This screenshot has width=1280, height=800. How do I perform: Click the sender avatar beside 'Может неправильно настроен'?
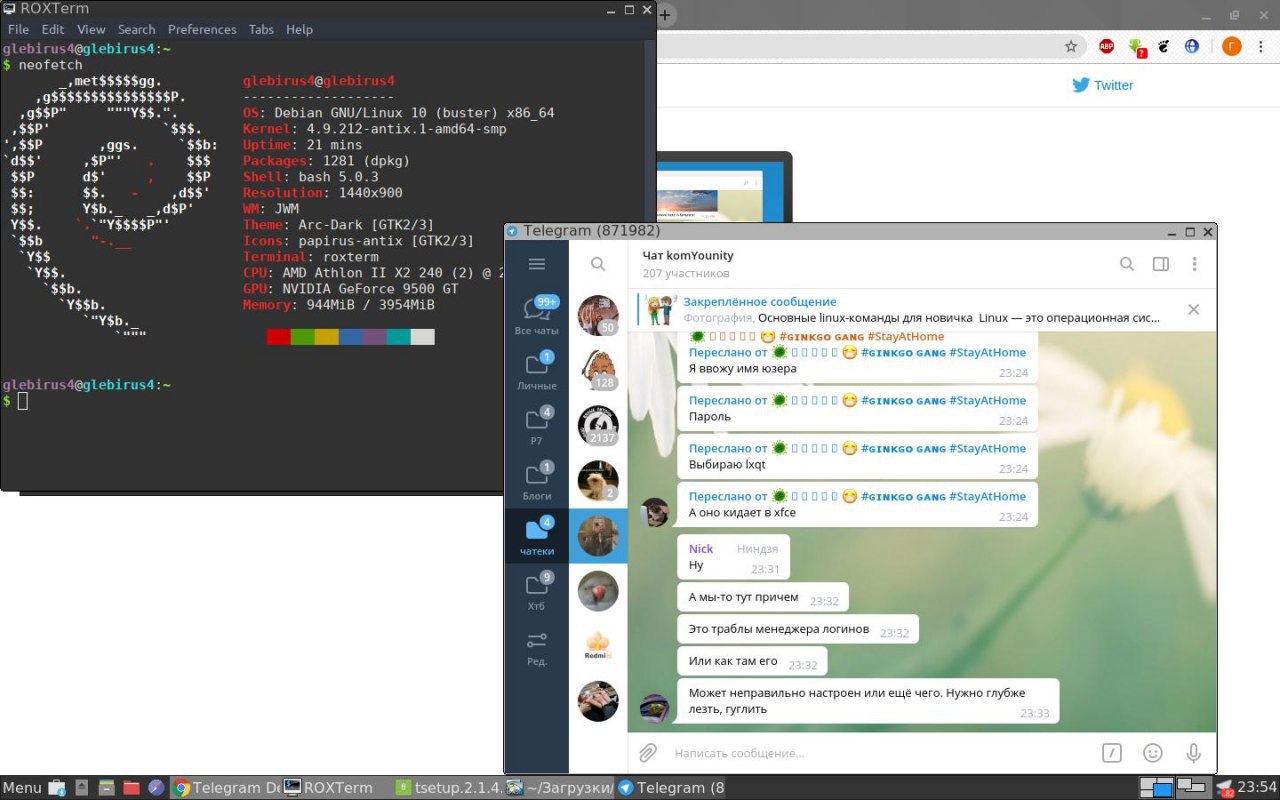point(654,708)
